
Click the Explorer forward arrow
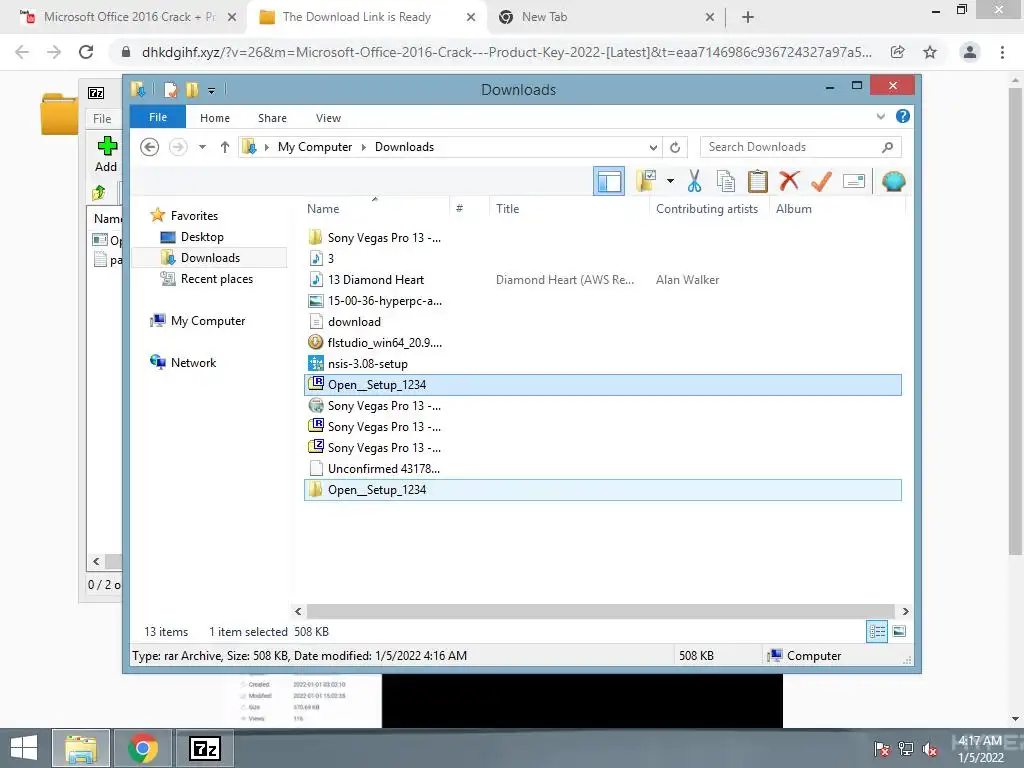[178, 147]
